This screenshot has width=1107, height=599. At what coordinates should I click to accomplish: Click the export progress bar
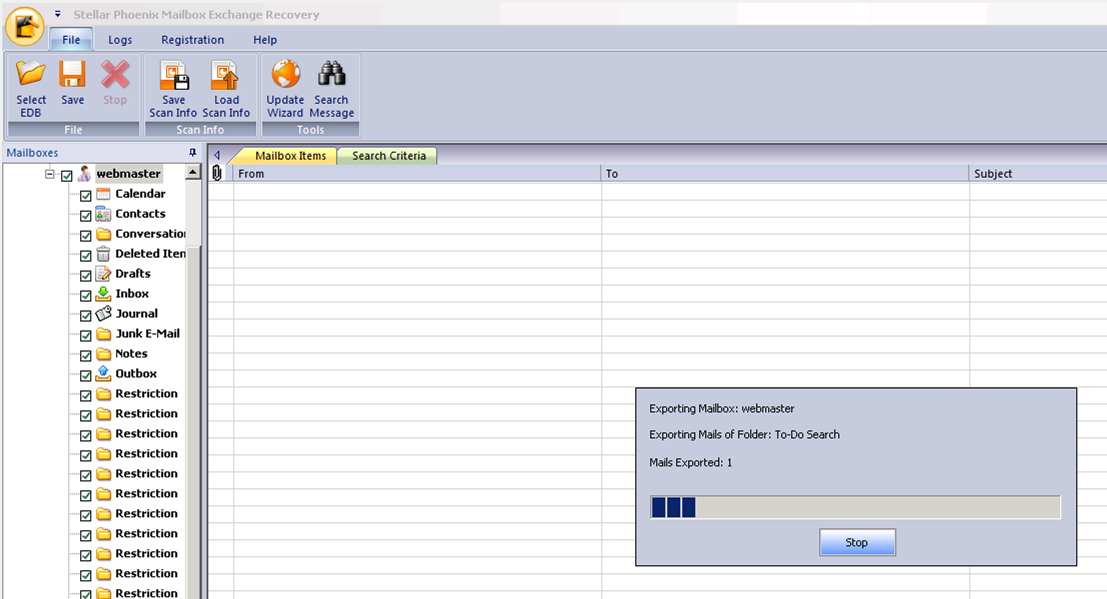[855, 507]
